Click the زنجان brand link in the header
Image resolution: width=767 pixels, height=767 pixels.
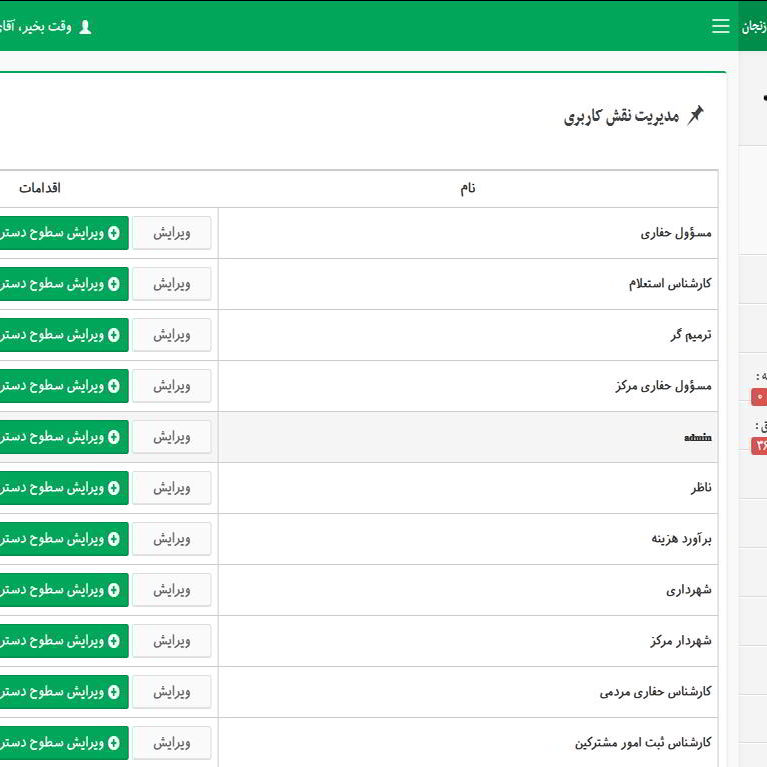753,27
